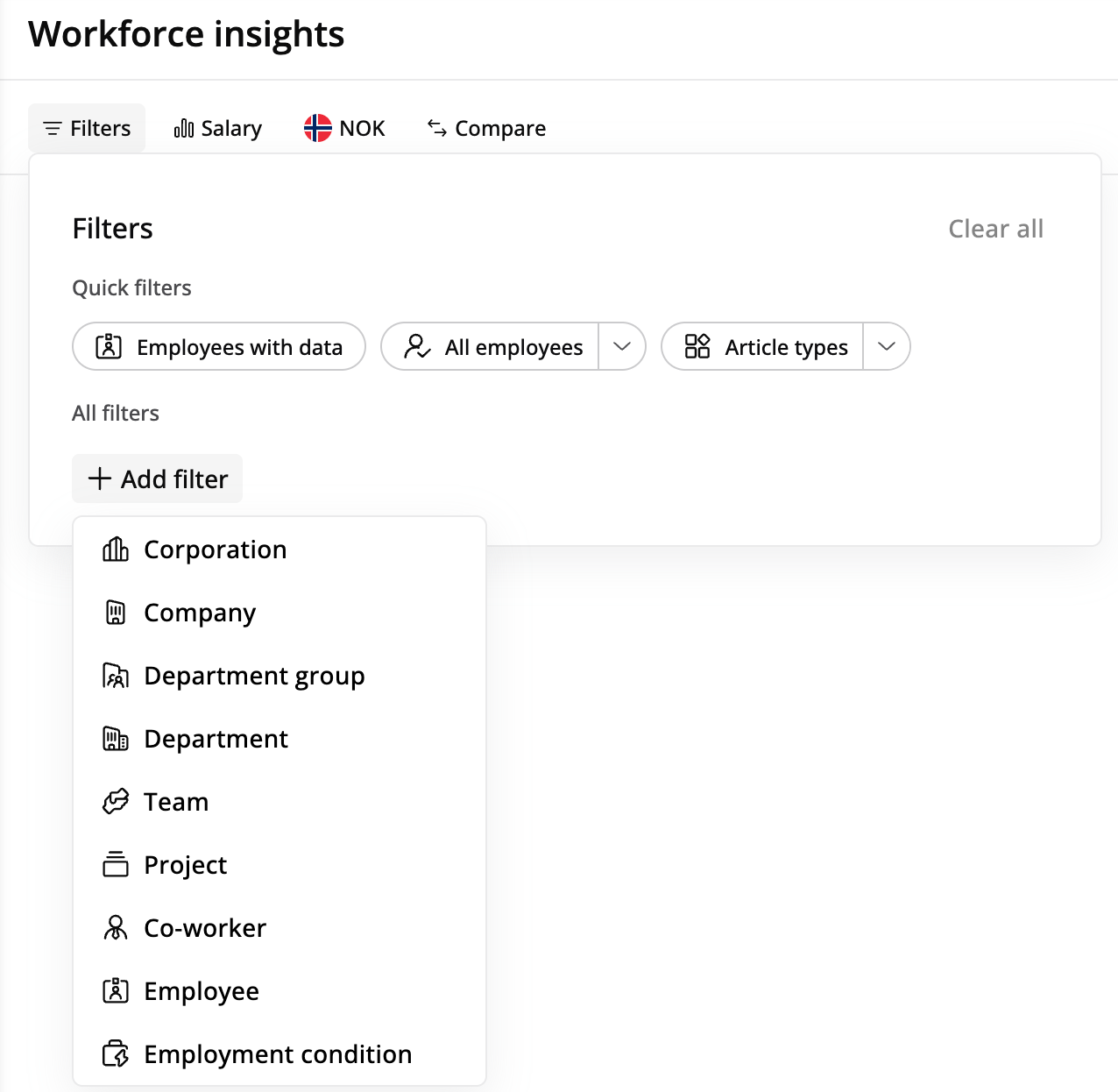
Task: Click the Norwegian flag currency icon
Action: tap(317, 128)
